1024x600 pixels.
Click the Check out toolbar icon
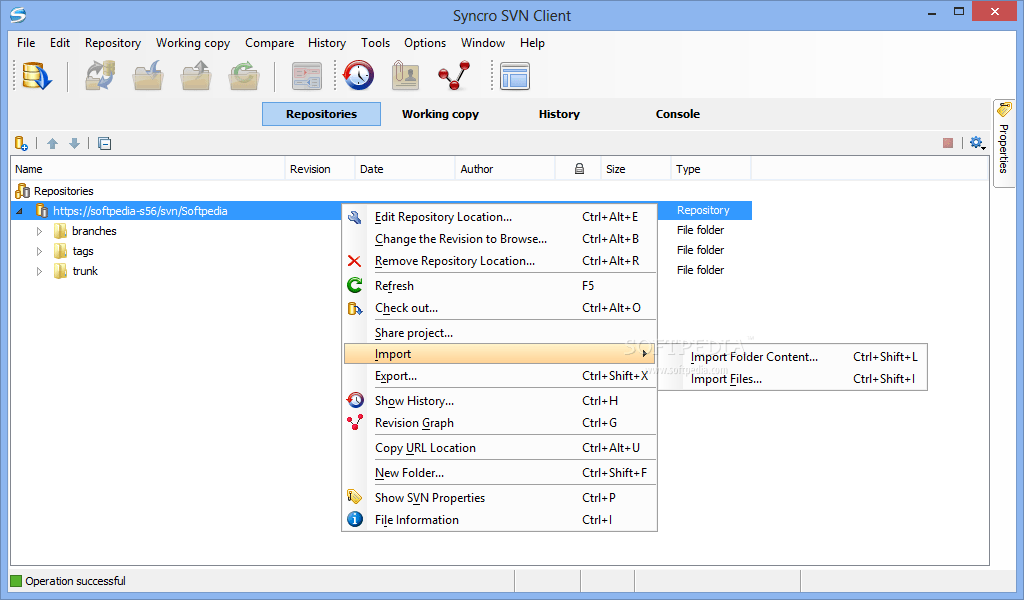point(36,76)
